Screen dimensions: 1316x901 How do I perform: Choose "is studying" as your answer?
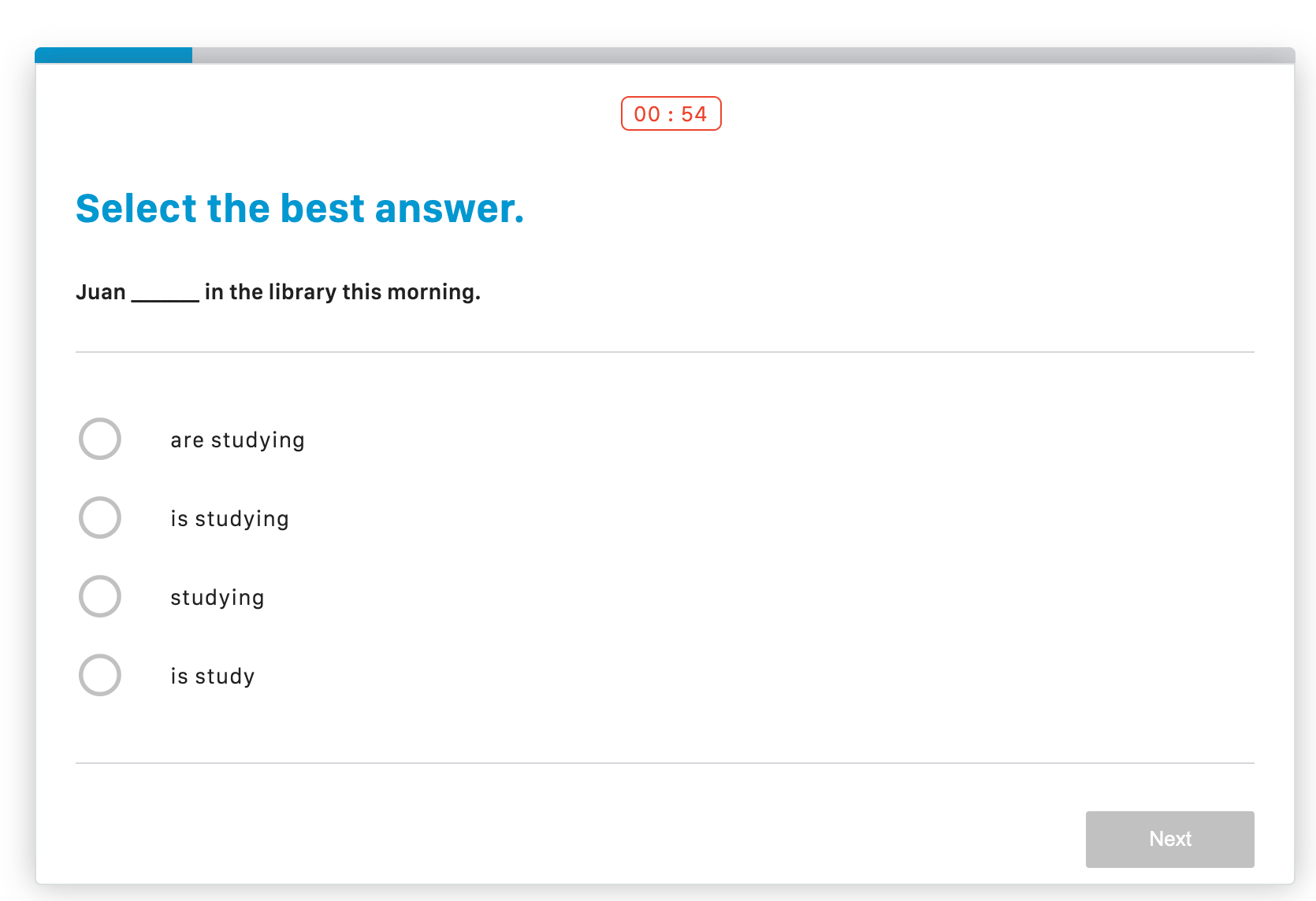pyautogui.click(x=229, y=517)
